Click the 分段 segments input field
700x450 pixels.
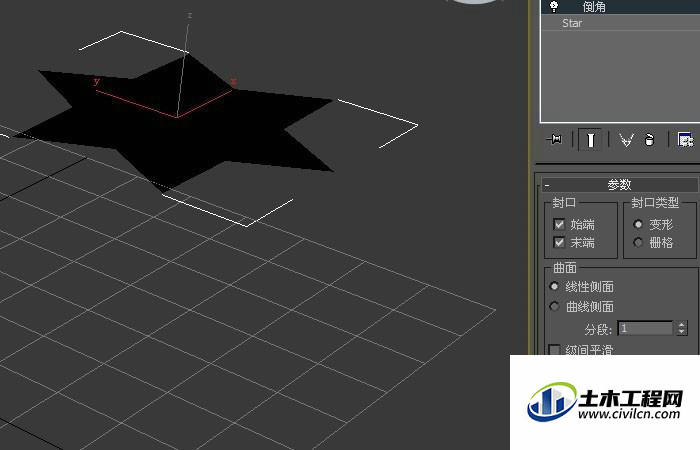(x=645, y=329)
